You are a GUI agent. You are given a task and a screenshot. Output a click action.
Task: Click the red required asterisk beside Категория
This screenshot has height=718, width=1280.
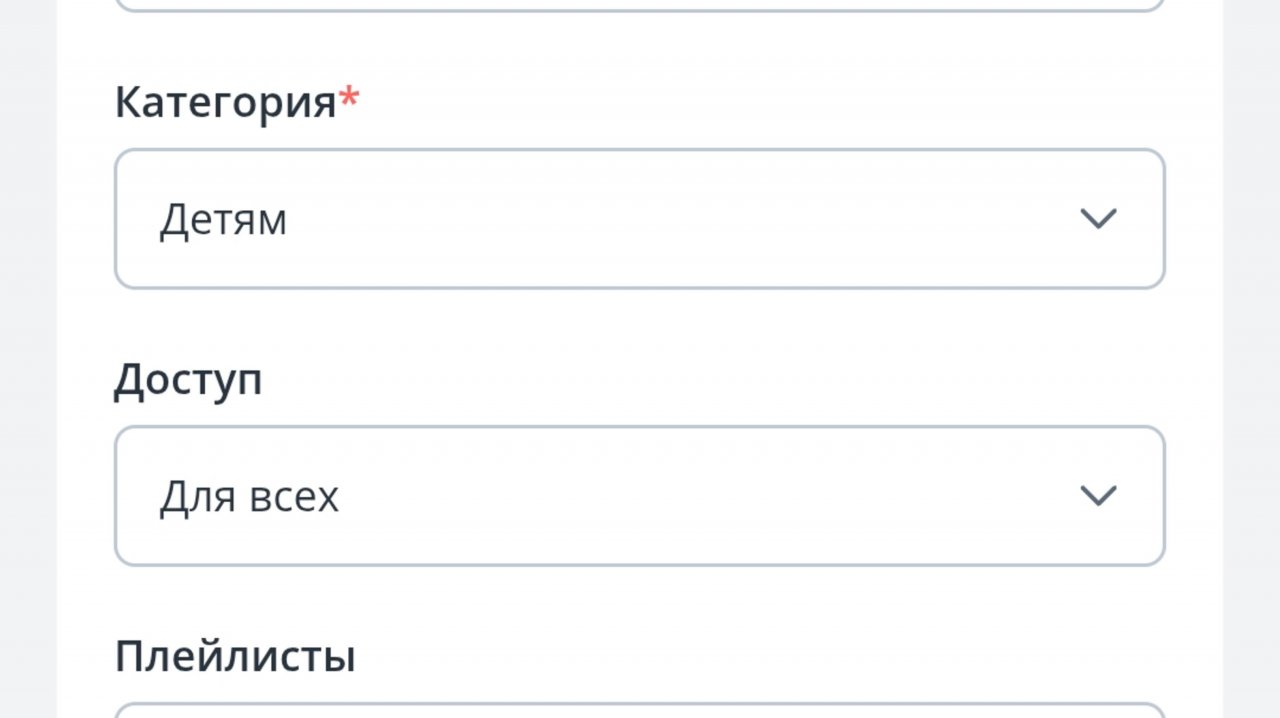[349, 97]
